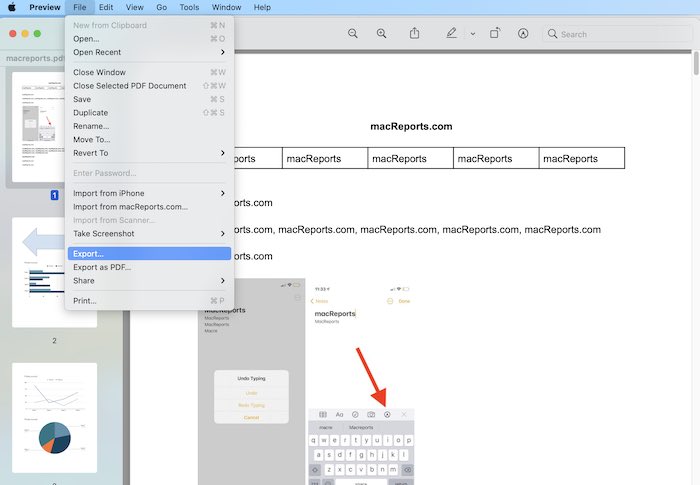Close the File menu in menu bar

(x=79, y=7)
